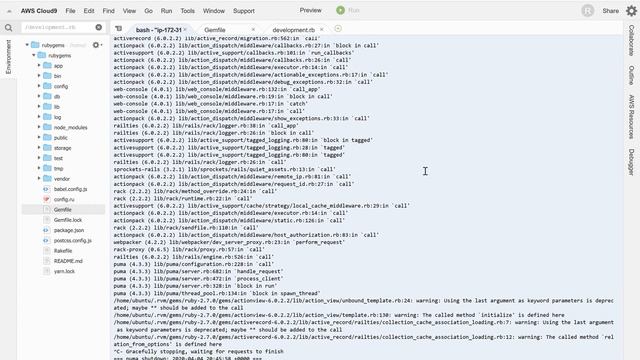This screenshot has height=360, width=640.
Task: Collapse the nested rubygems folder
Action: point(34,55)
